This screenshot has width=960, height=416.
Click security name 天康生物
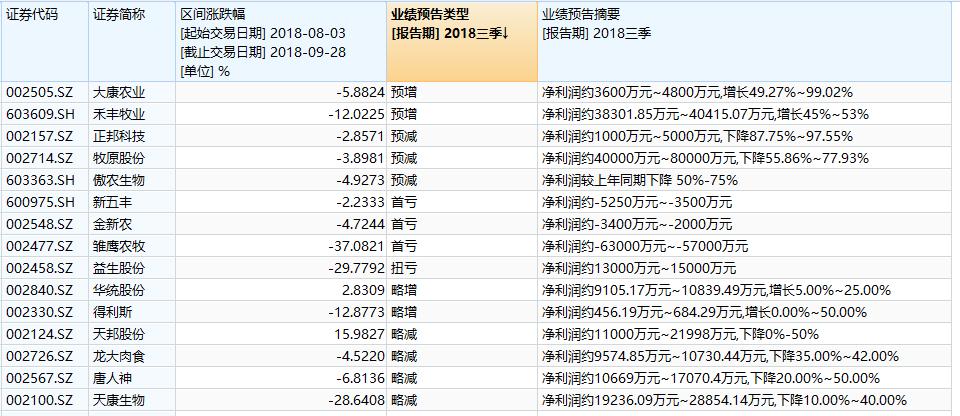119,401
